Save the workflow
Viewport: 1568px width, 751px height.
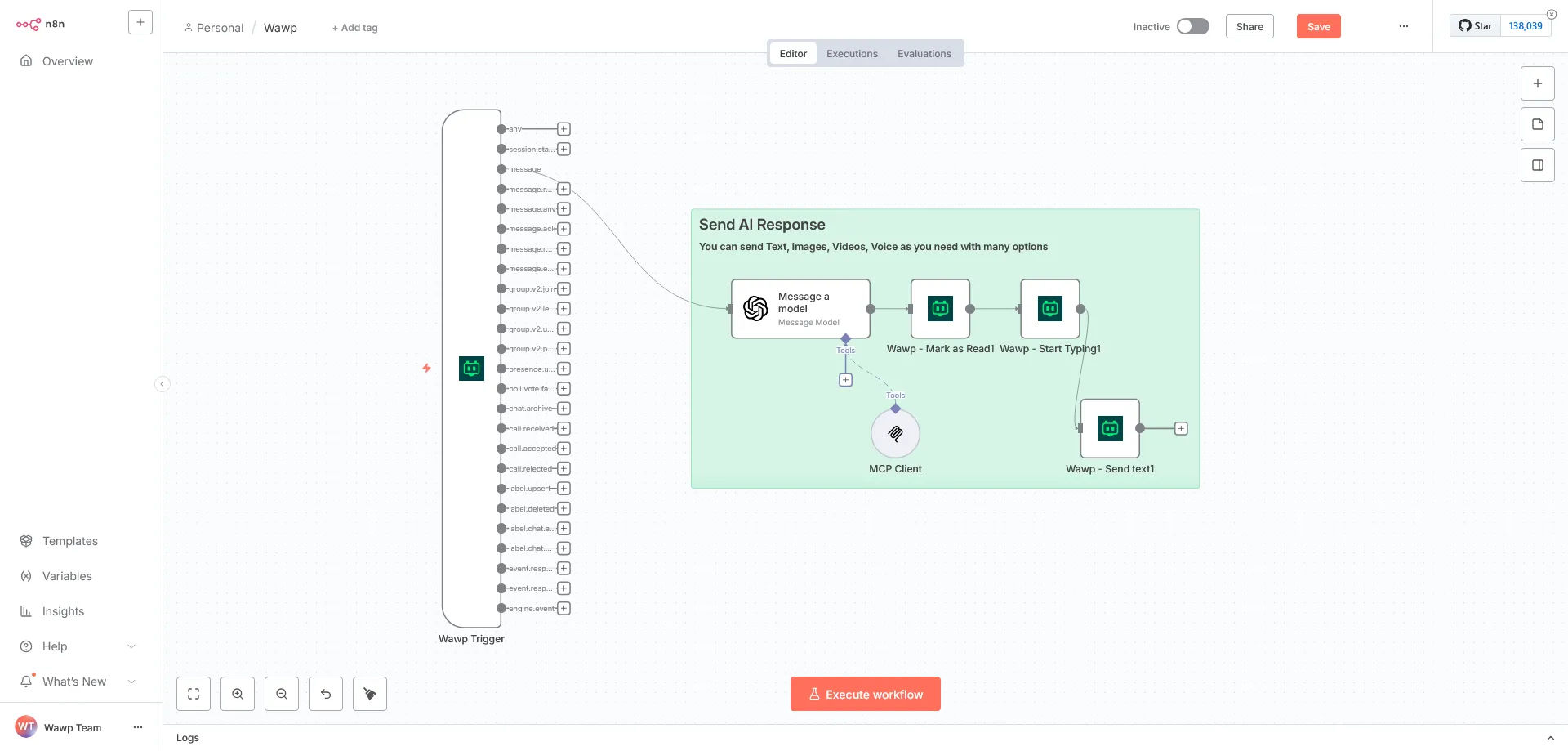(1319, 26)
